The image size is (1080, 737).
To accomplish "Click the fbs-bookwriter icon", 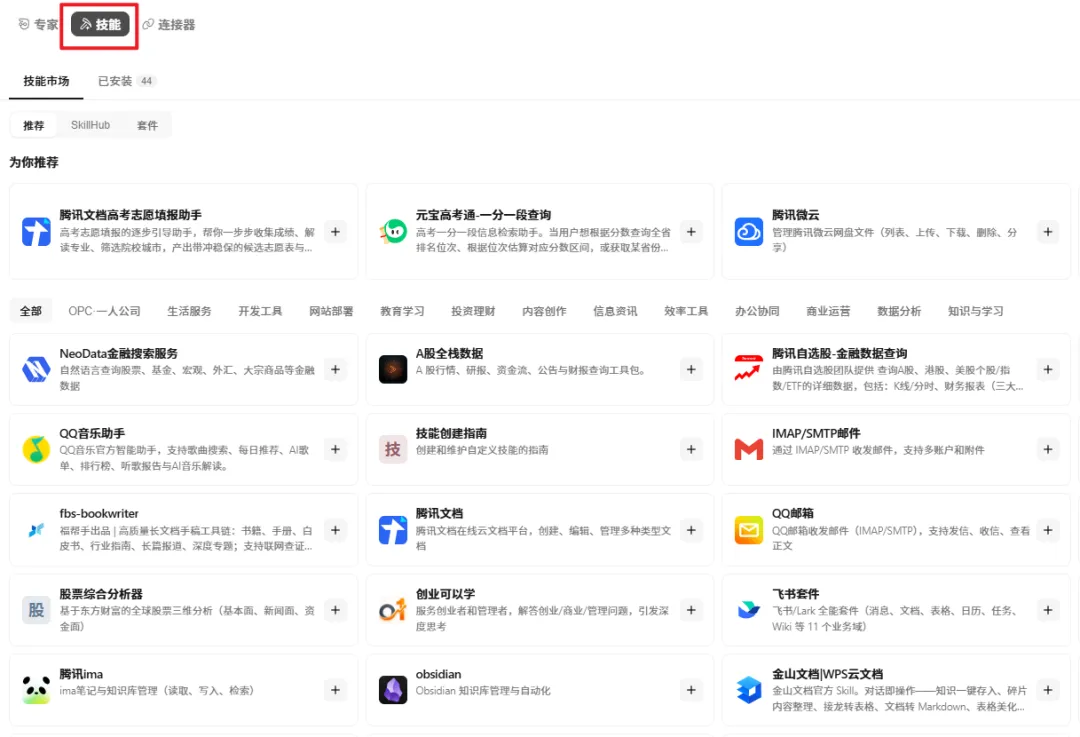I will [36, 530].
